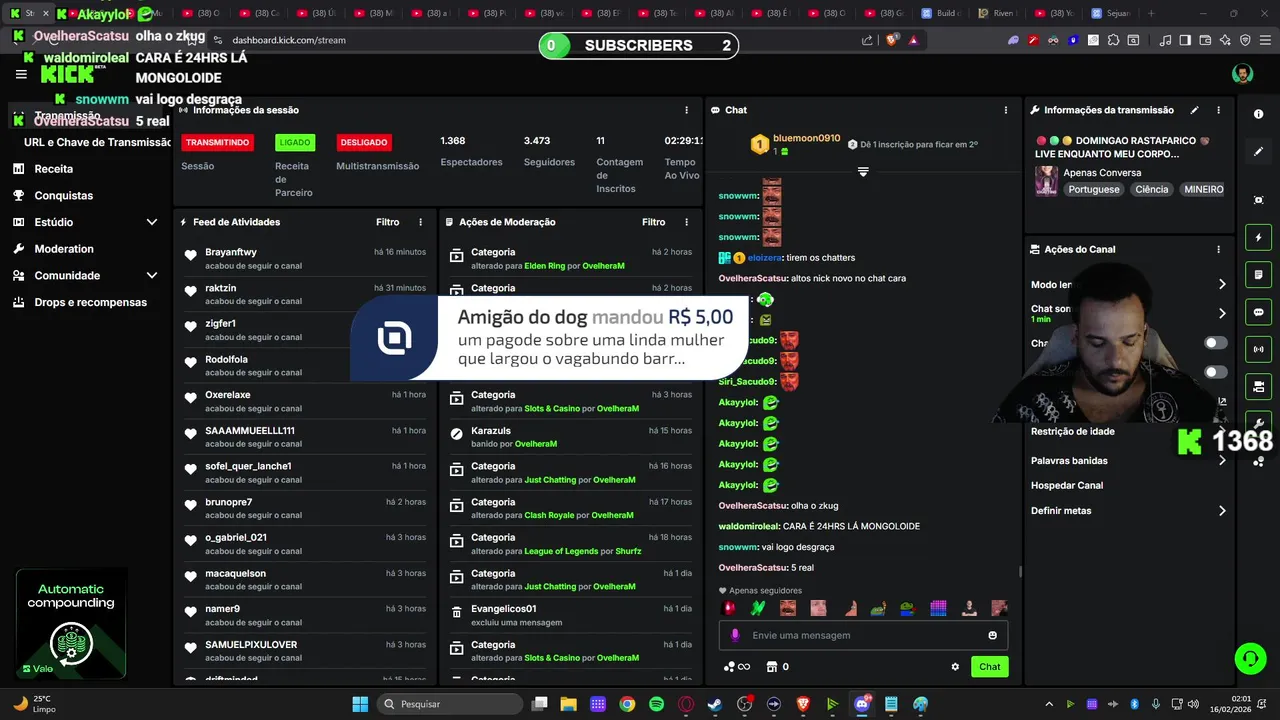Viewport: 1280px width, 720px height.
Task: Click the Brave shield icon in address bar
Action: click(893, 40)
